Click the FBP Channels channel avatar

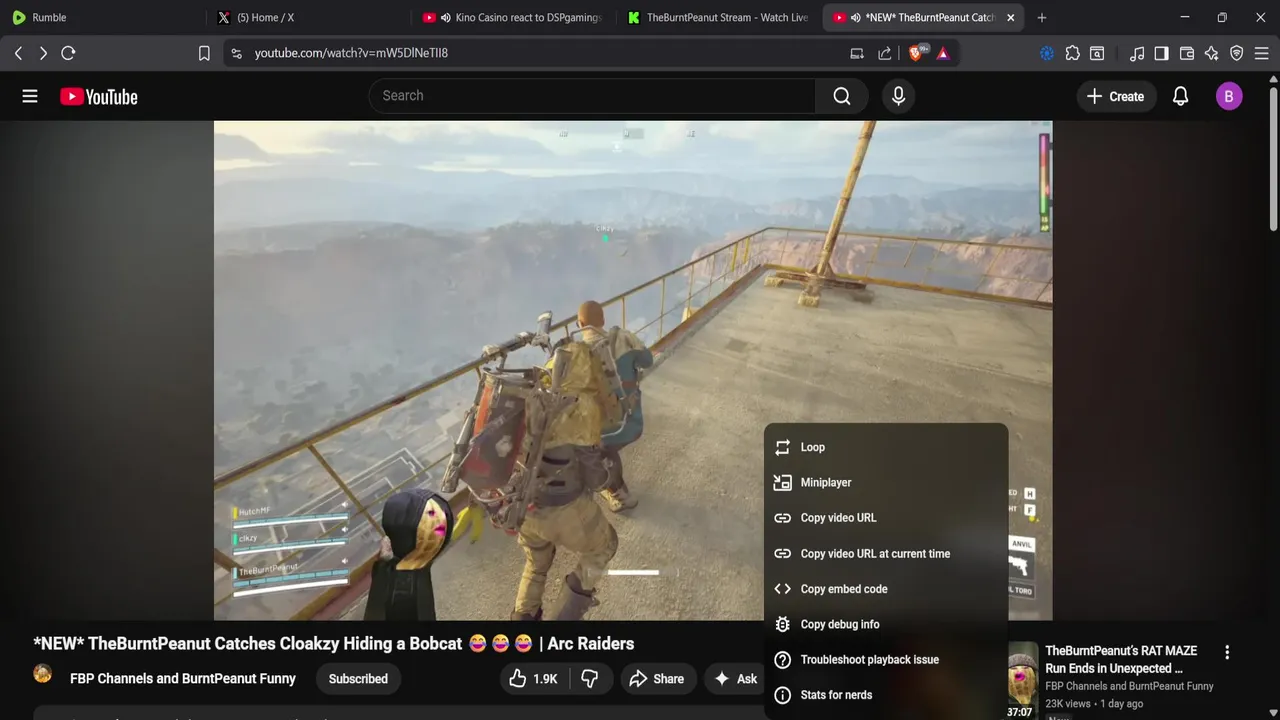pos(43,674)
